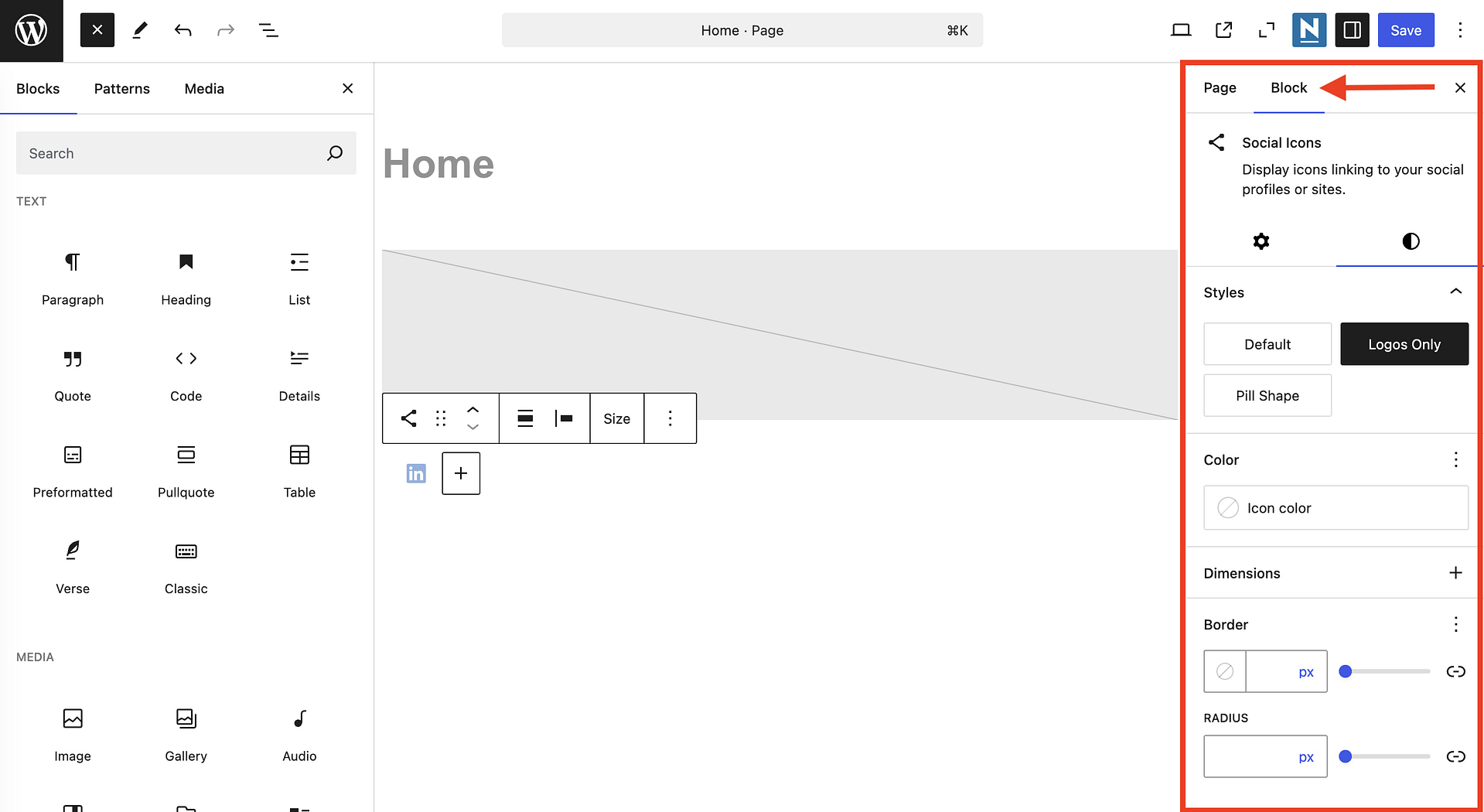Screen dimensions: 1484x812
Task: Open the Home · Page command palette
Action: pos(742,30)
